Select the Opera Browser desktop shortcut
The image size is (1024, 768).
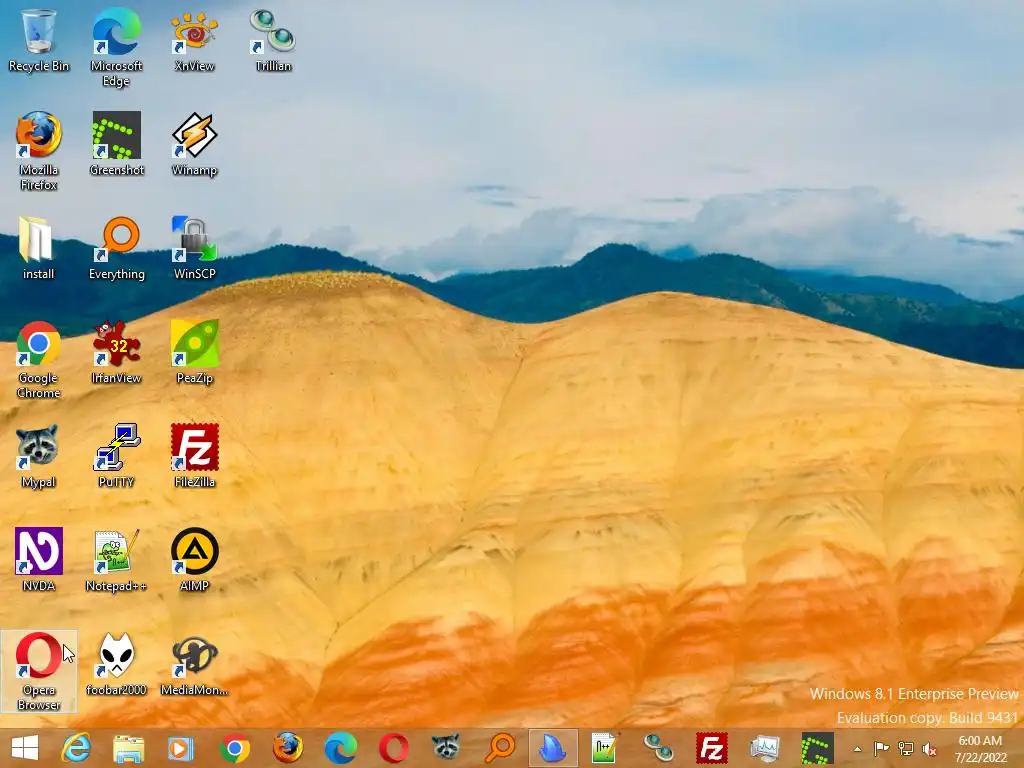(39, 672)
